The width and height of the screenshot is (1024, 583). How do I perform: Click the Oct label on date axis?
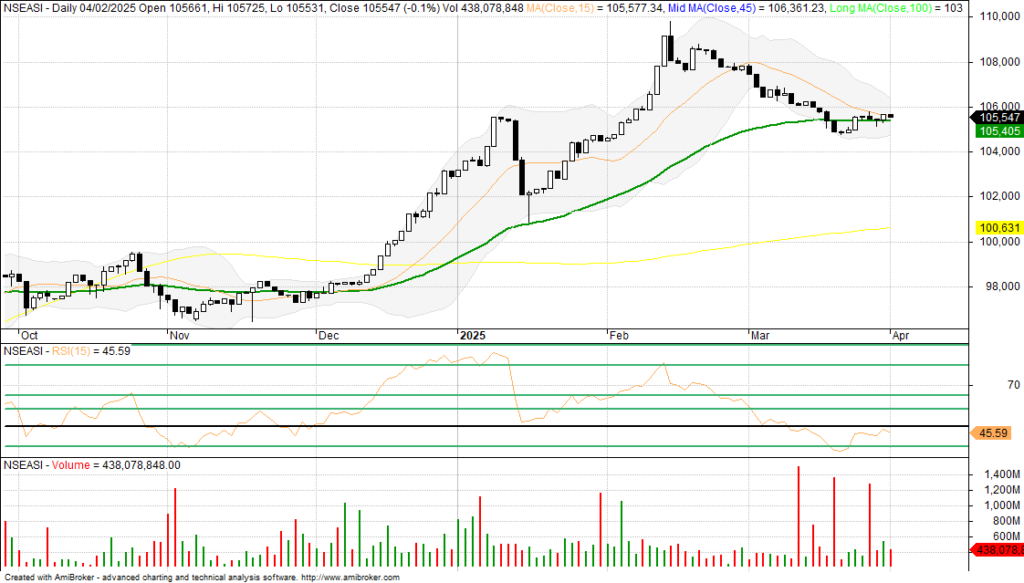(31, 337)
